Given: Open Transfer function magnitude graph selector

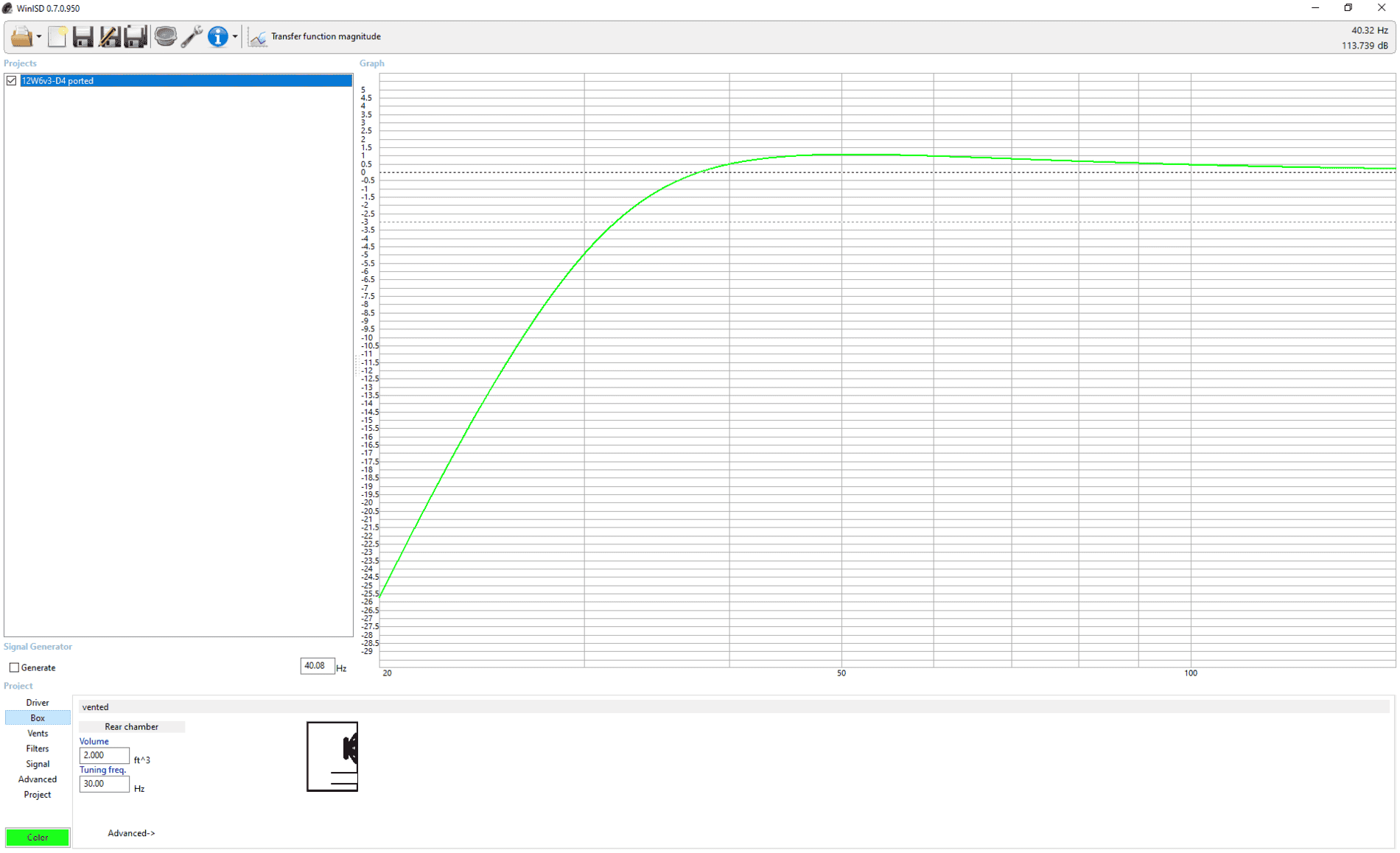Looking at the screenshot, I should click(315, 36).
